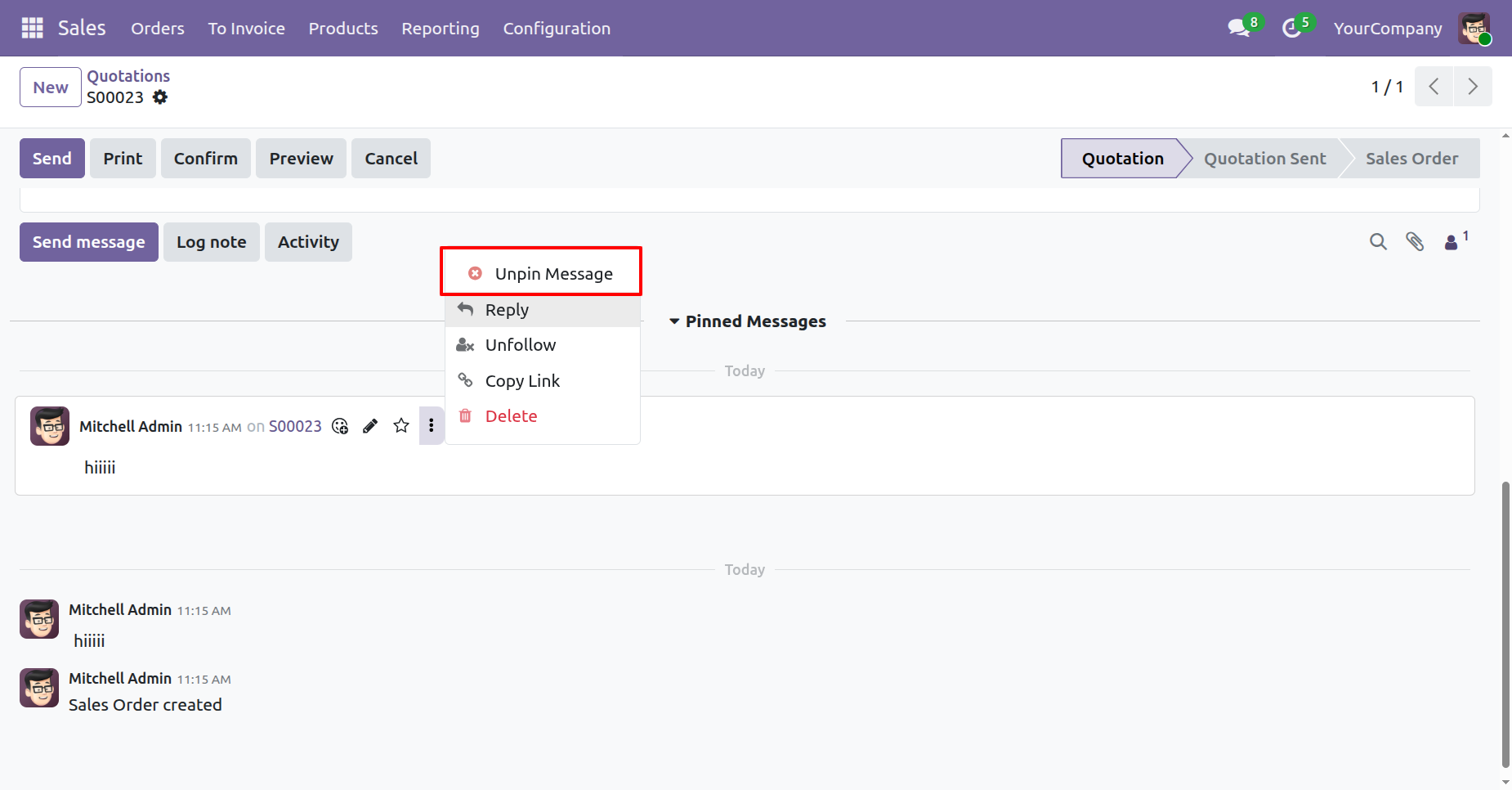Open the Reporting menu

(x=440, y=29)
